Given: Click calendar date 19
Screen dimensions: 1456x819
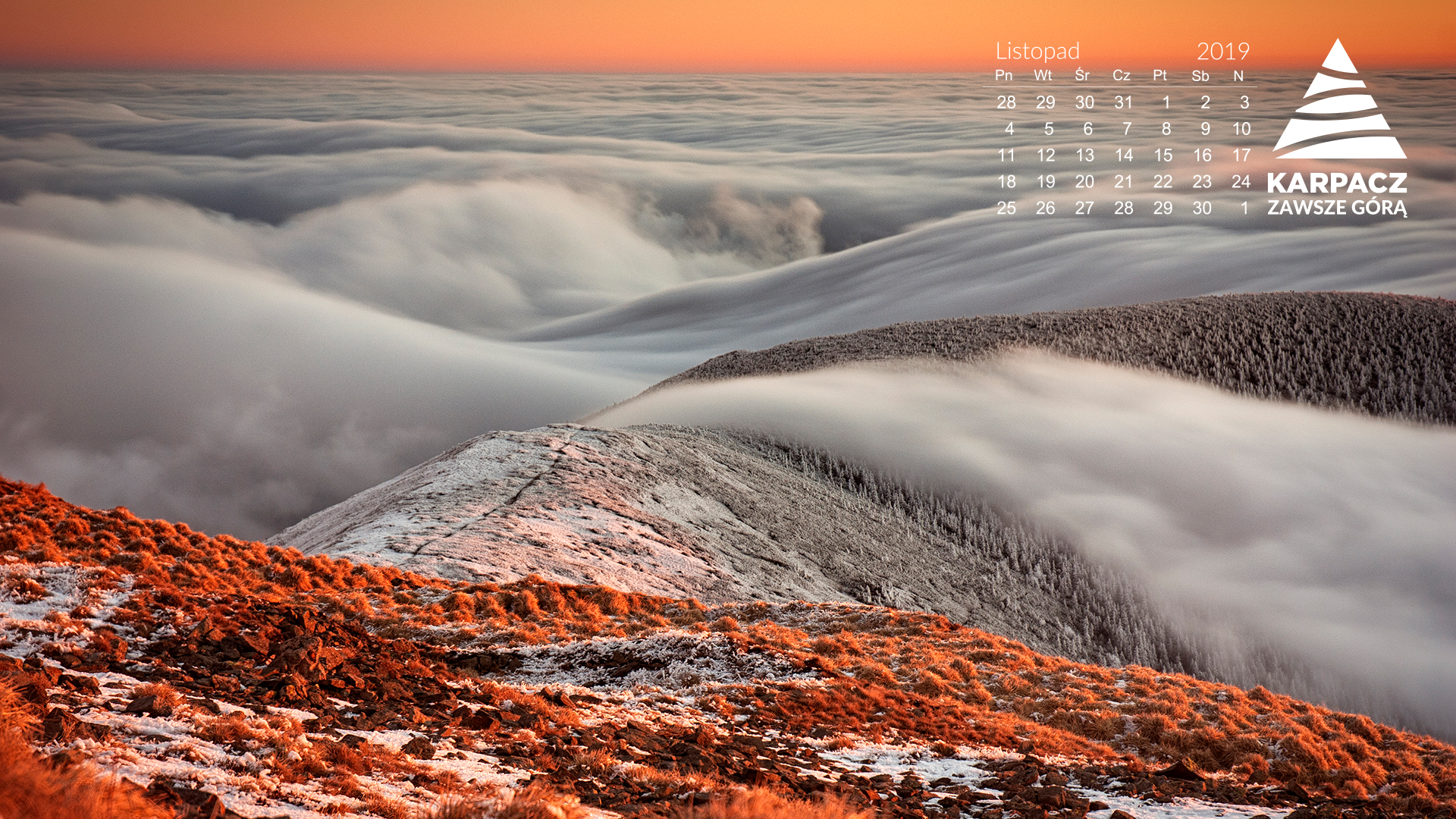Looking at the screenshot, I should click(x=1046, y=182).
